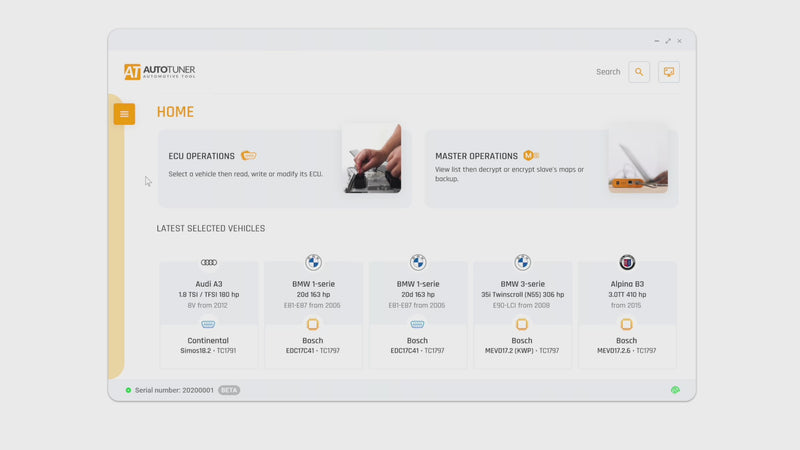Click the M badge beside Master Operations
The image size is (800, 450).
click(x=530, y=156)
